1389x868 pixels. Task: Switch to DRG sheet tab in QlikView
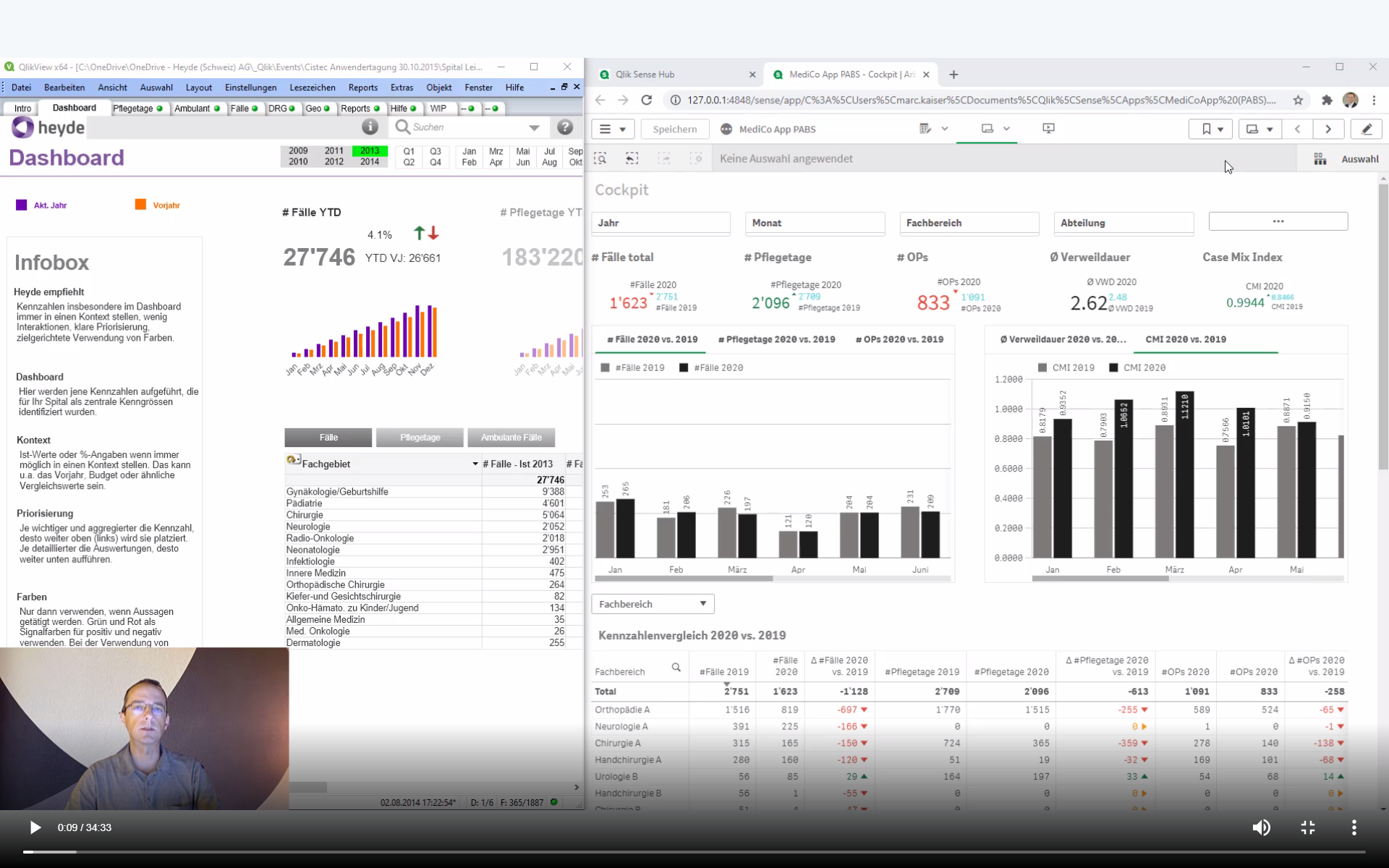coord(281,109)
